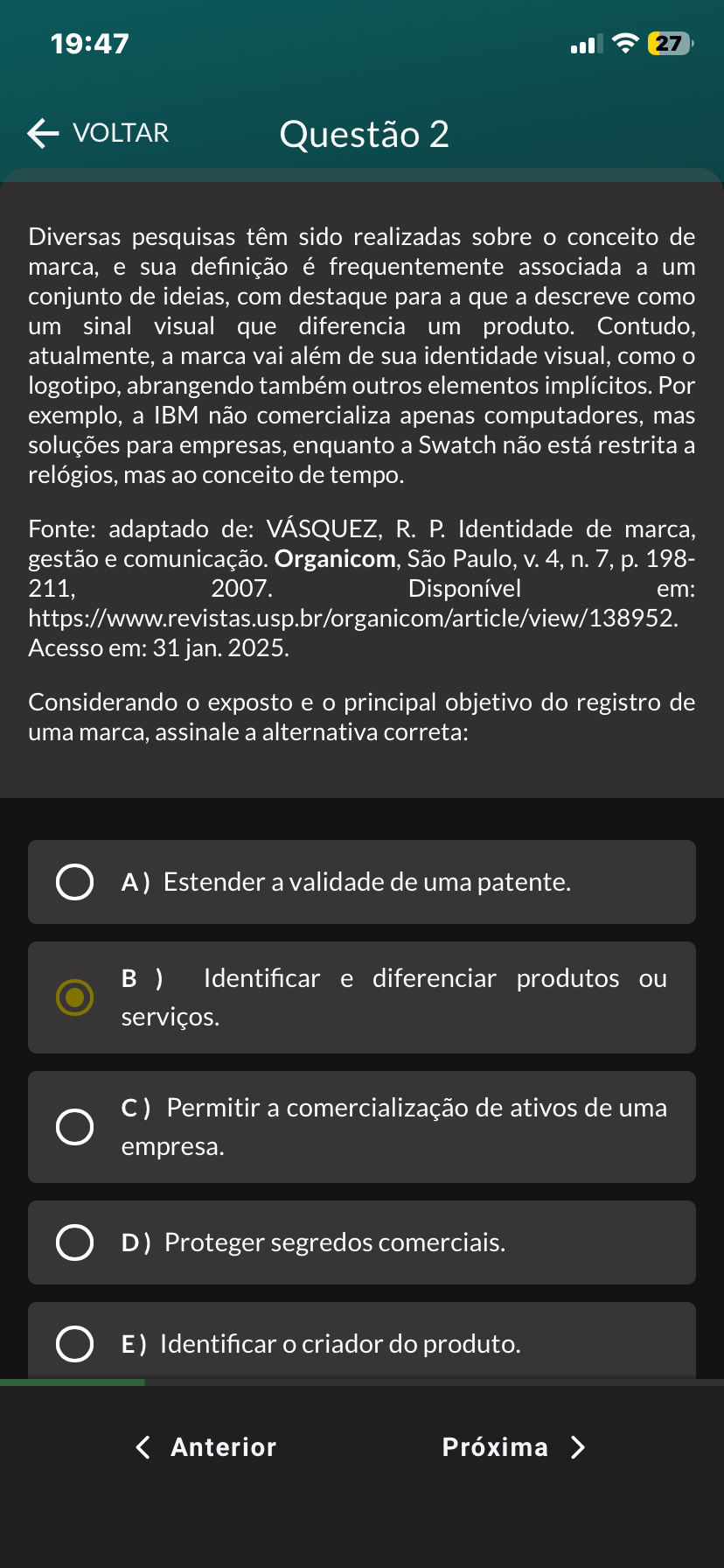Viewport: 724px width, 1568px height.
Task: Choose answer 'Identificar o criador do produto'
Action: 340,1344
